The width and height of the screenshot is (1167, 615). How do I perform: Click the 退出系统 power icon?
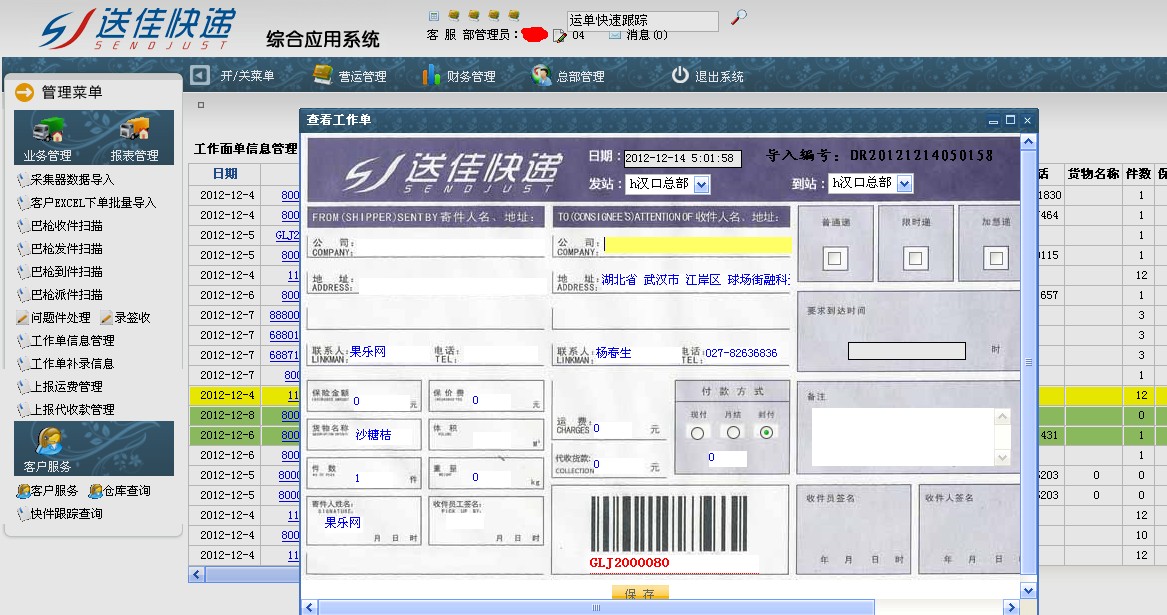tap(680, 75)
